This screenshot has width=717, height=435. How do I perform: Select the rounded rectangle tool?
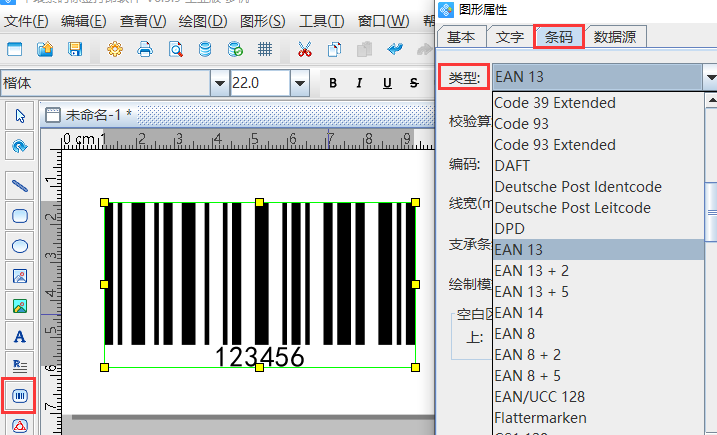(x=20, y=216)
